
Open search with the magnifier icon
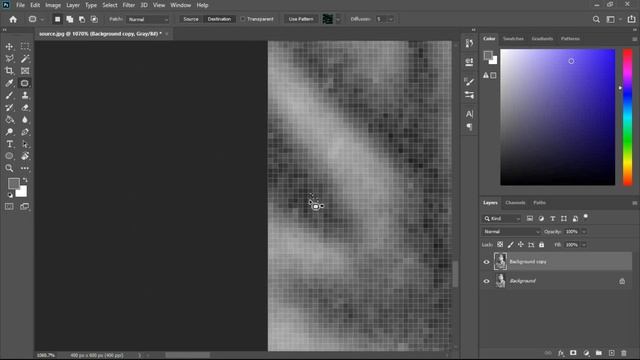click(596, 19)
